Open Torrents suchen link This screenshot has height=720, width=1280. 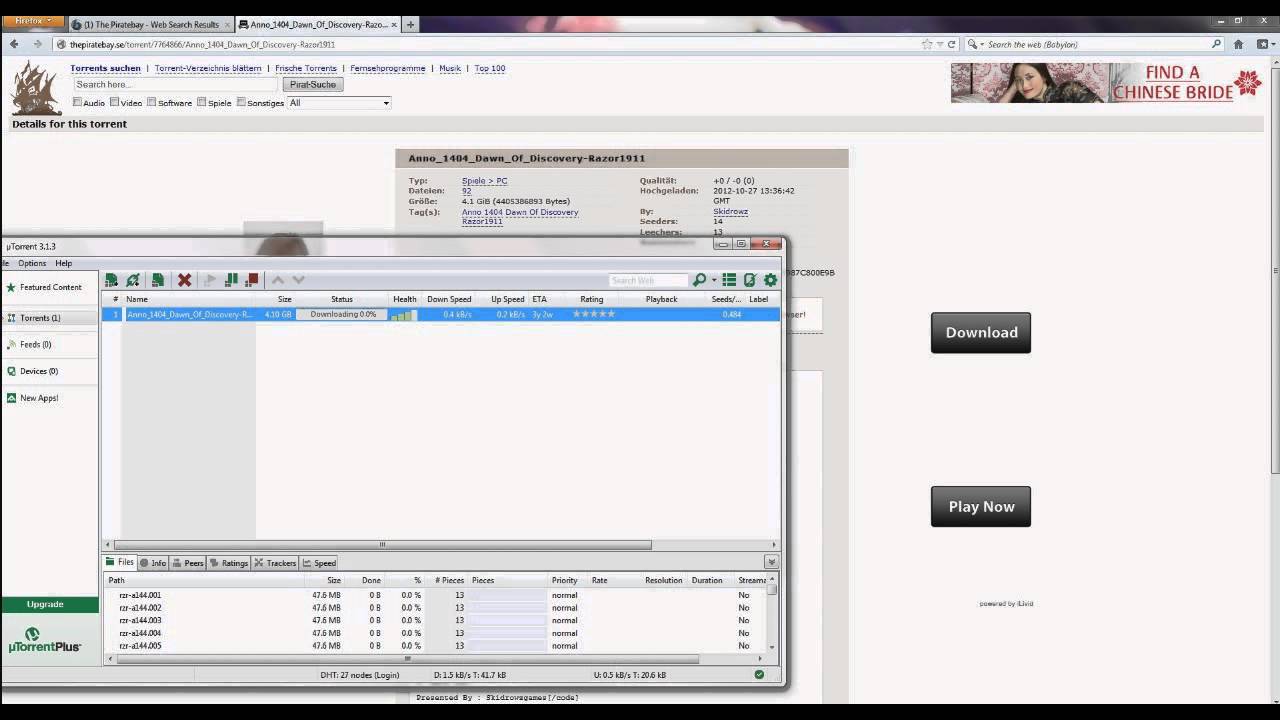[x=105, y=68]
